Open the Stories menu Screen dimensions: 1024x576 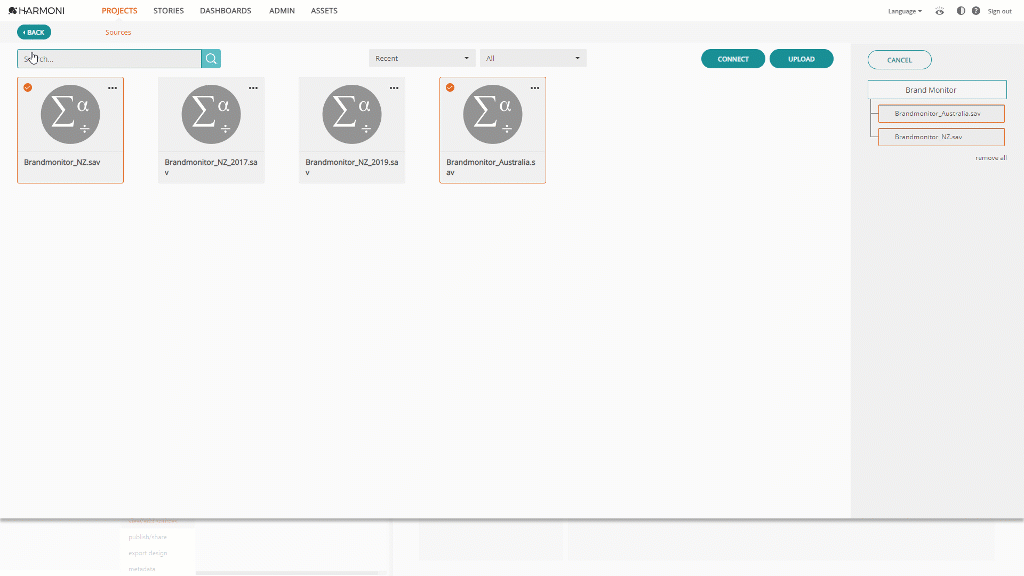(x=168, y=10)
